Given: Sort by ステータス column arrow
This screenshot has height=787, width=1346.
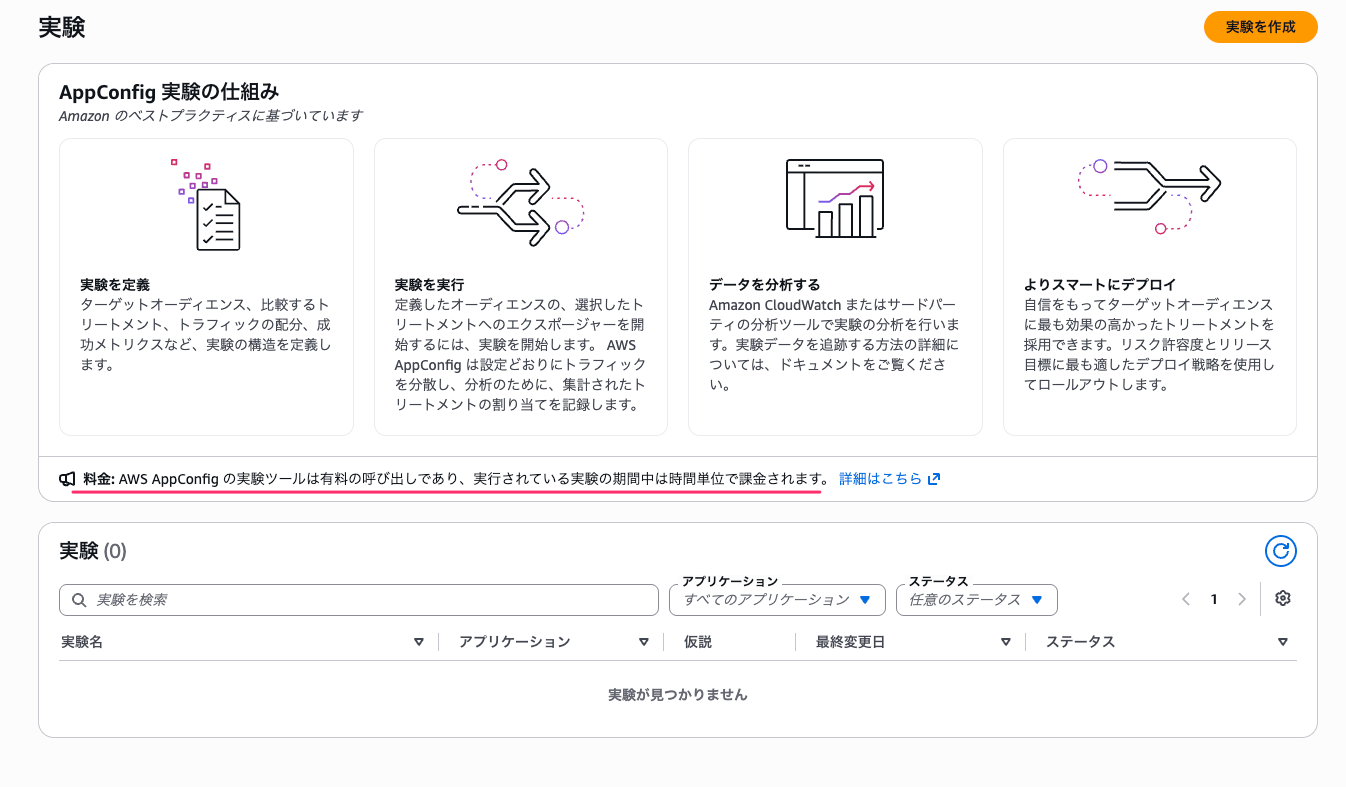Looking at the screenshot, I should pyautogui.click(x=1283, y=642).
